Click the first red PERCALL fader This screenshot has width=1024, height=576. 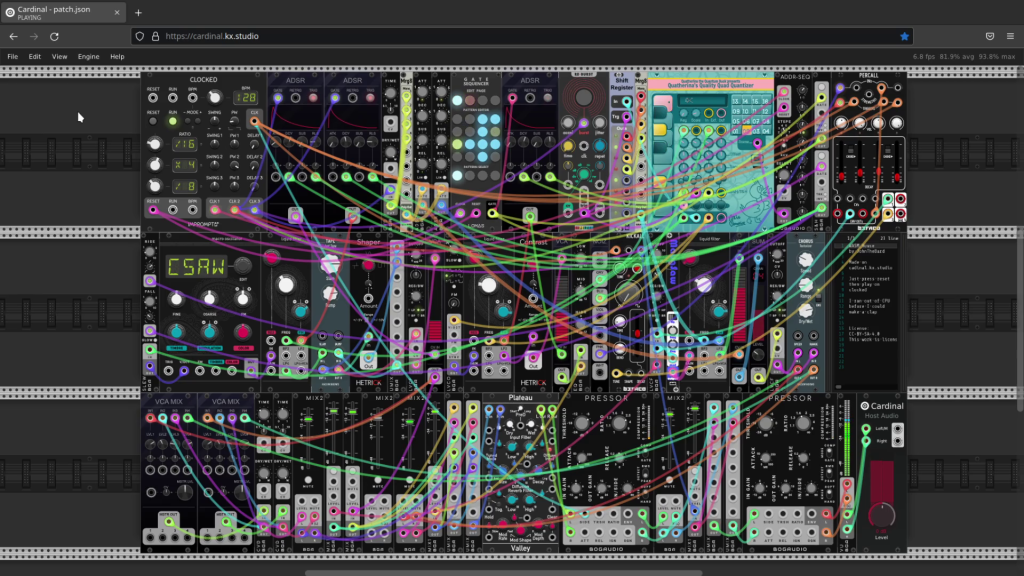(x=842, y=176)
